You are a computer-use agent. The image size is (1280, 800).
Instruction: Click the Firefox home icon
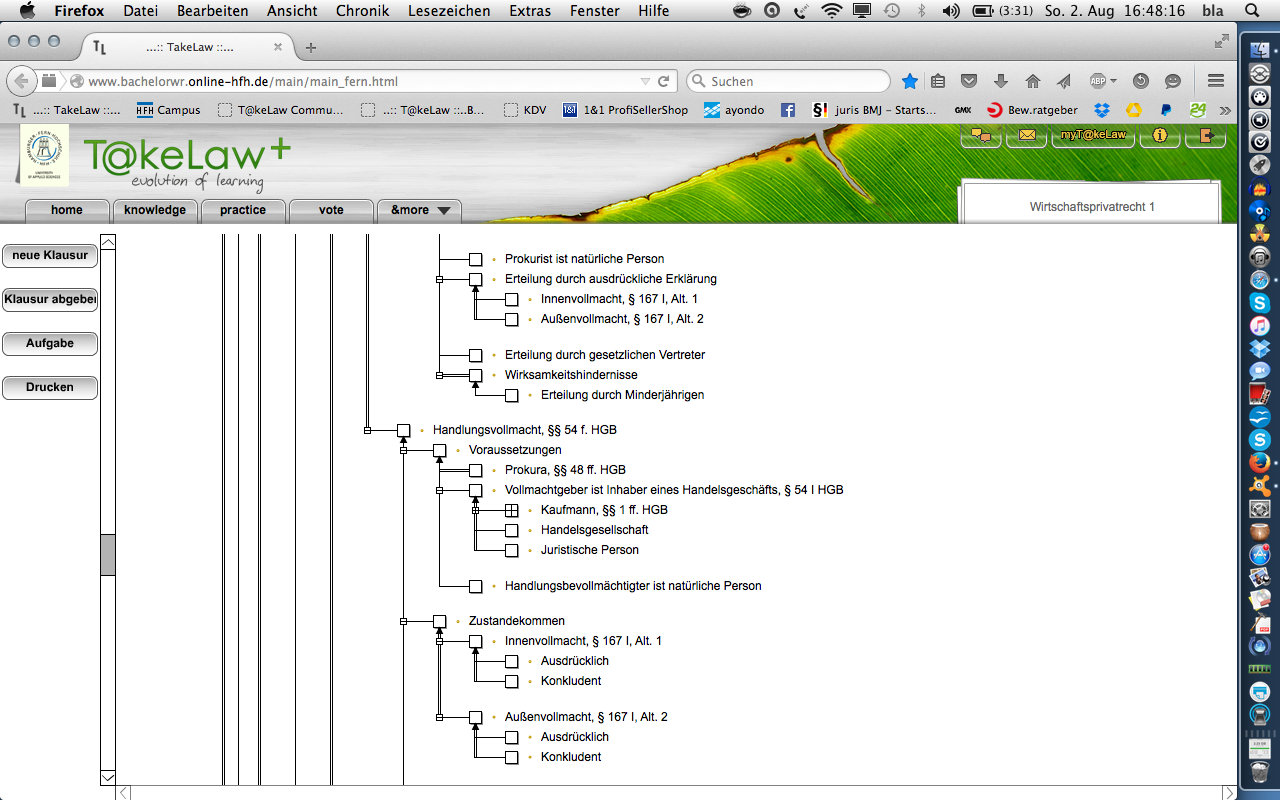(1033, 81)
